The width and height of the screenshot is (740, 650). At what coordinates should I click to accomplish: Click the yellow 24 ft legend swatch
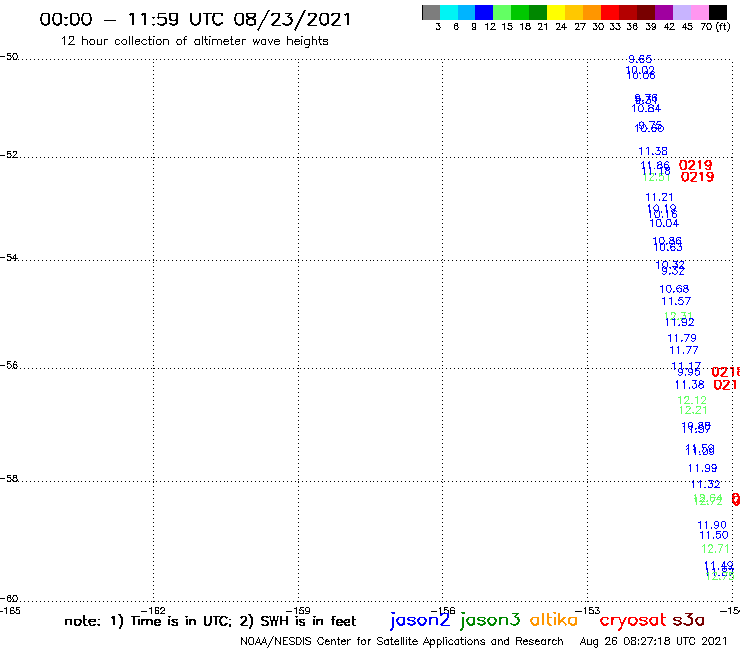tap(556, 12)
